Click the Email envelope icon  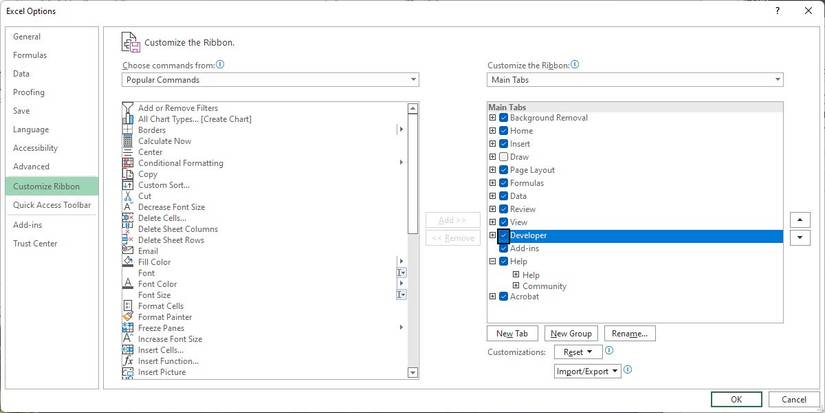(x=128, y=251)
